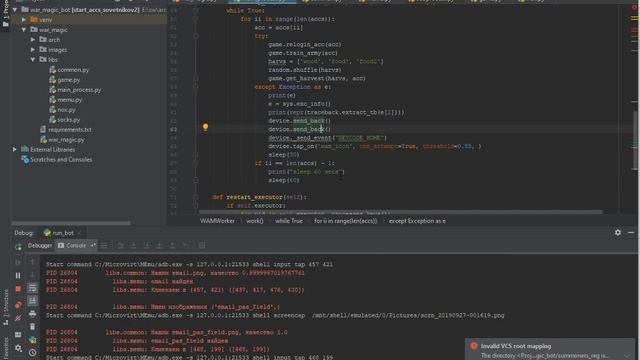Collapse the try block fold marker
Image resolution: width=640 pixels, height=360 pixels.
[196, 36]
